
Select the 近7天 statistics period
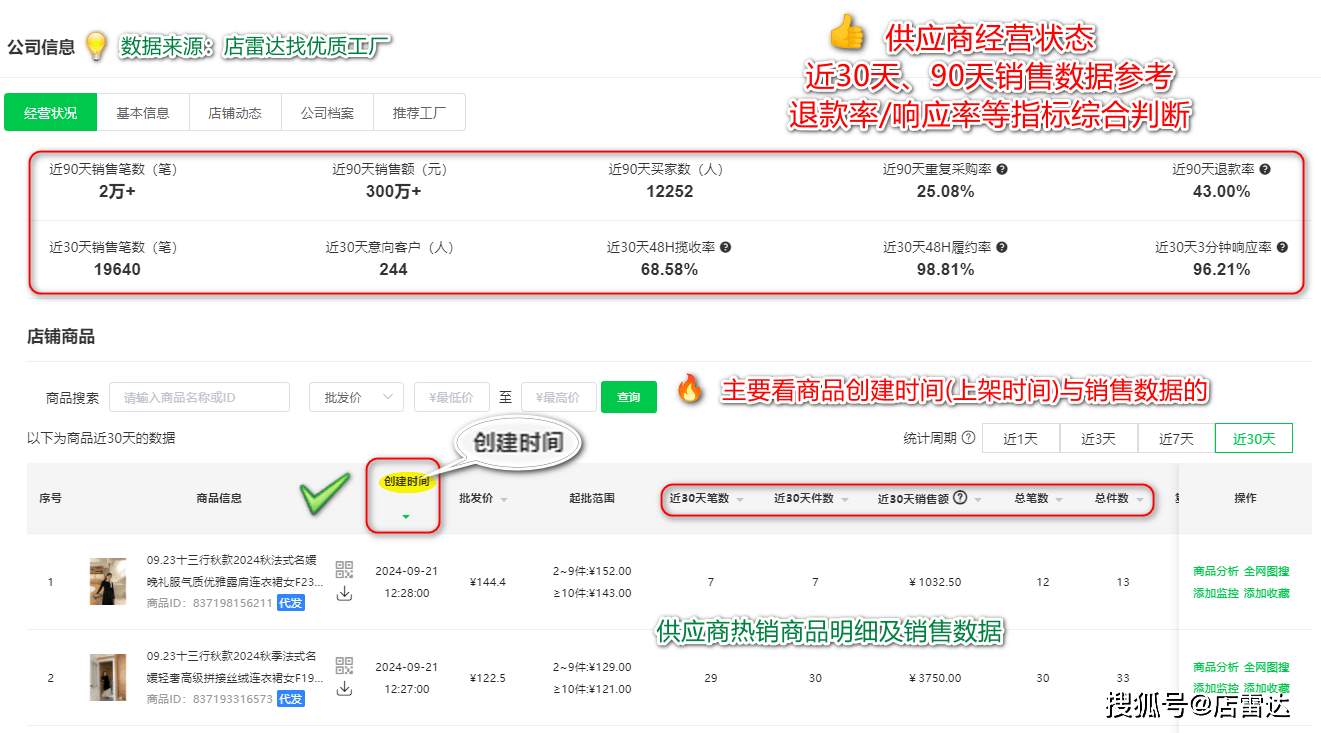(x=1175, y=438)
